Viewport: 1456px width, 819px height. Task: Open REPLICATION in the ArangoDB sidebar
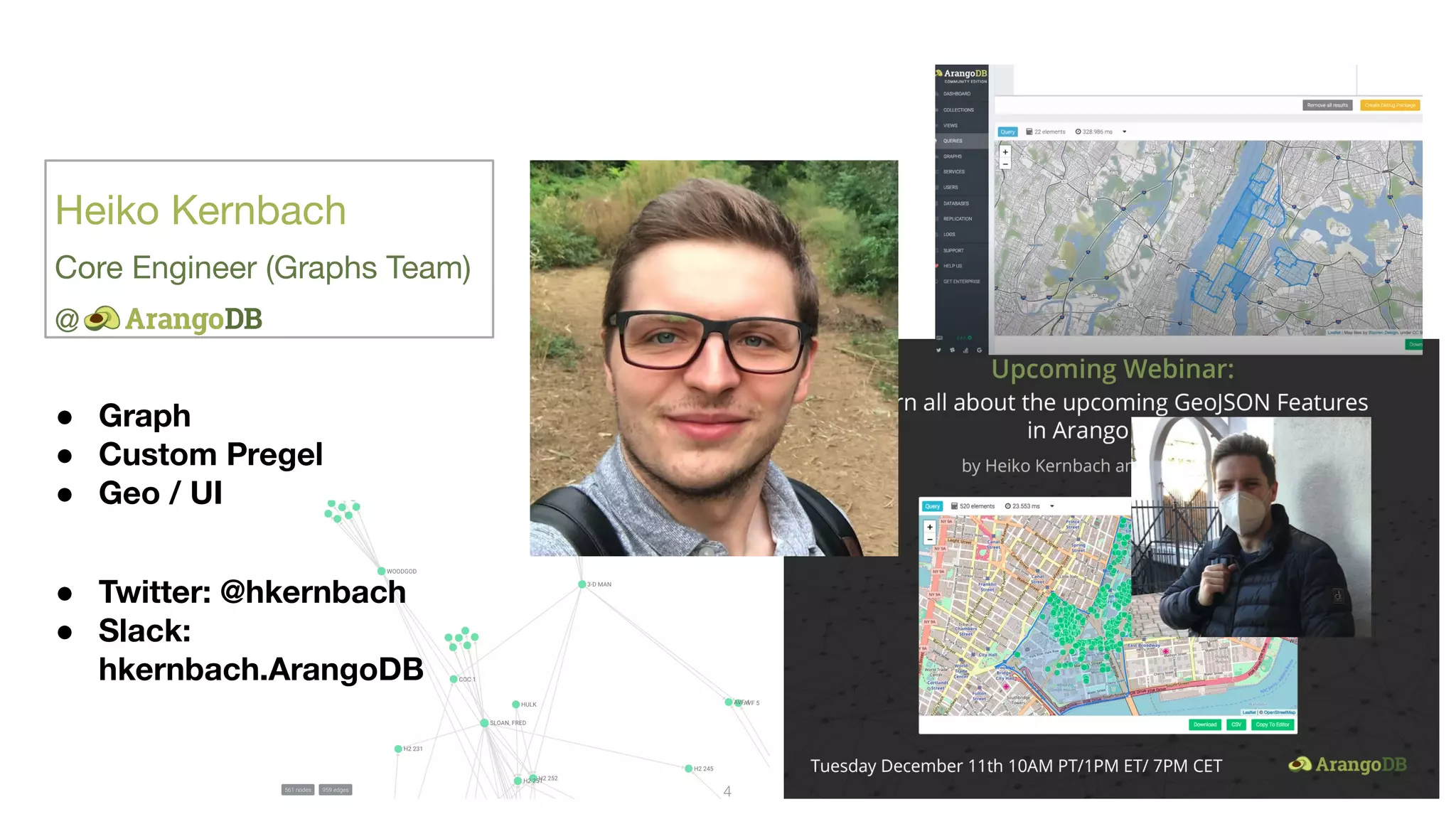[x=958, y=219]
